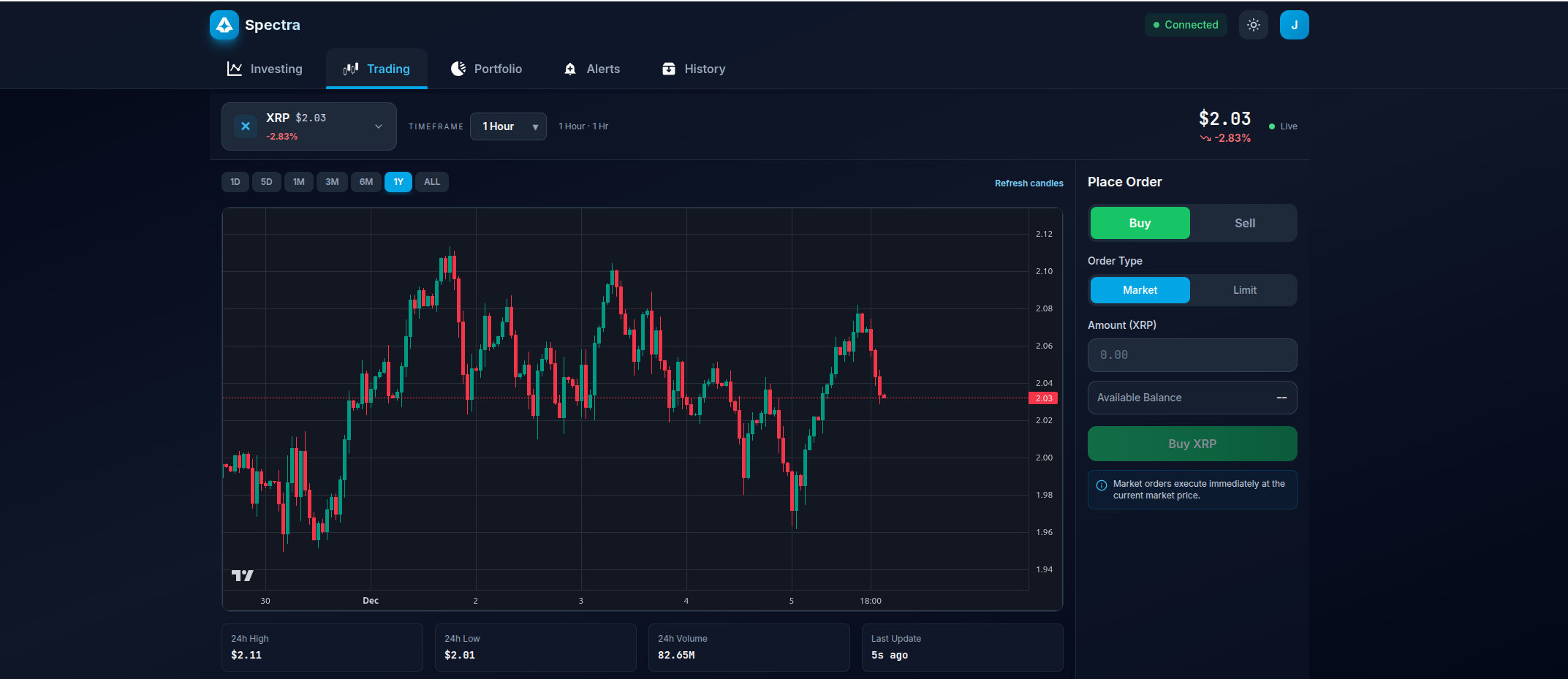Click the large $2.03 live price
The width and height of the screenshot is (1568, 679).
(1225, 118)
